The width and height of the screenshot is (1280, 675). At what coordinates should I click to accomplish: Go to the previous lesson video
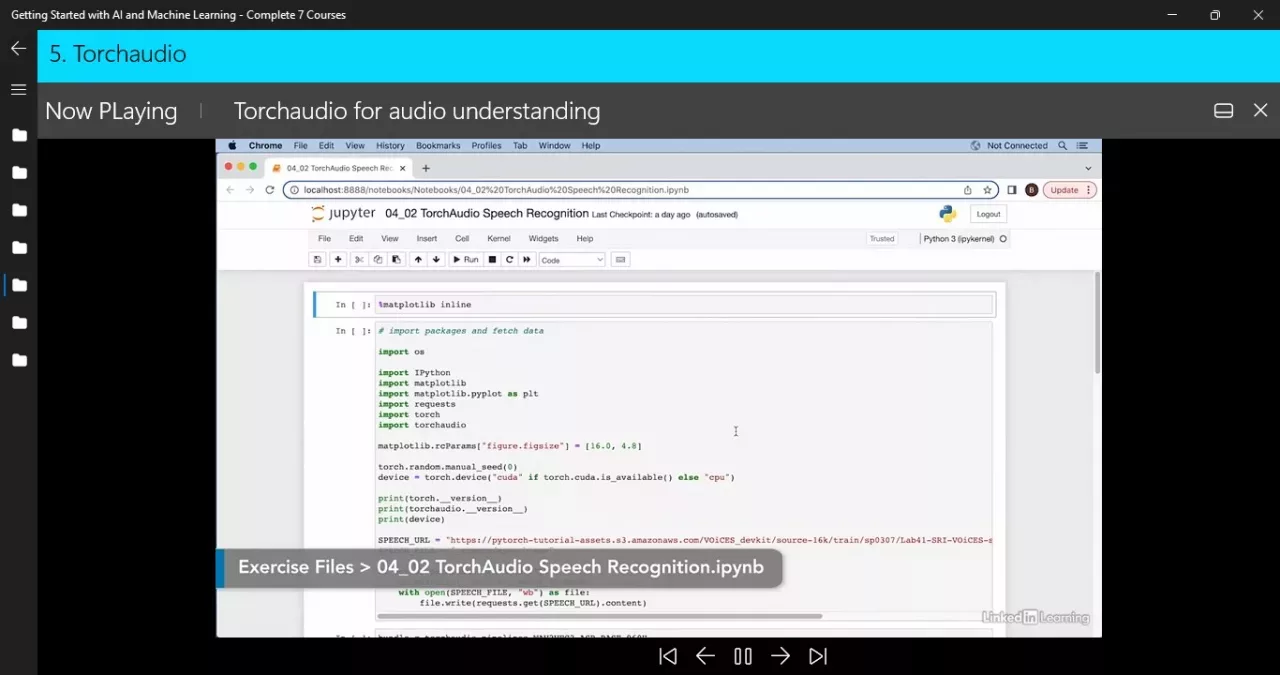coord(705,656)
